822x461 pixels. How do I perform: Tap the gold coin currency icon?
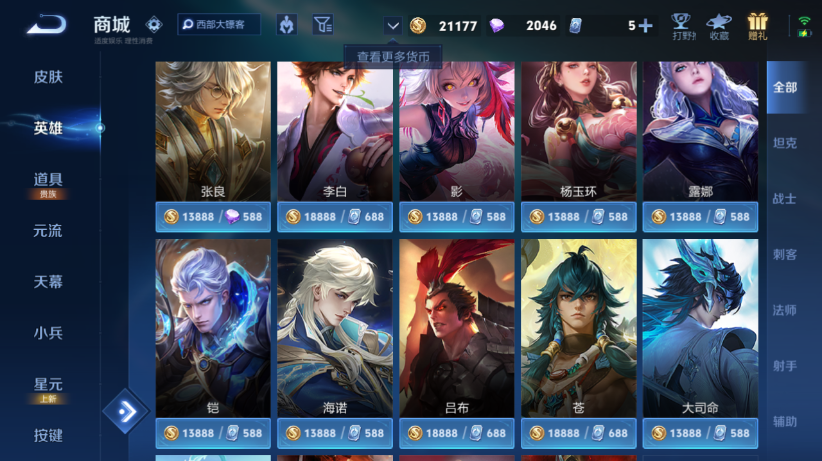click(x=418, y=25)
